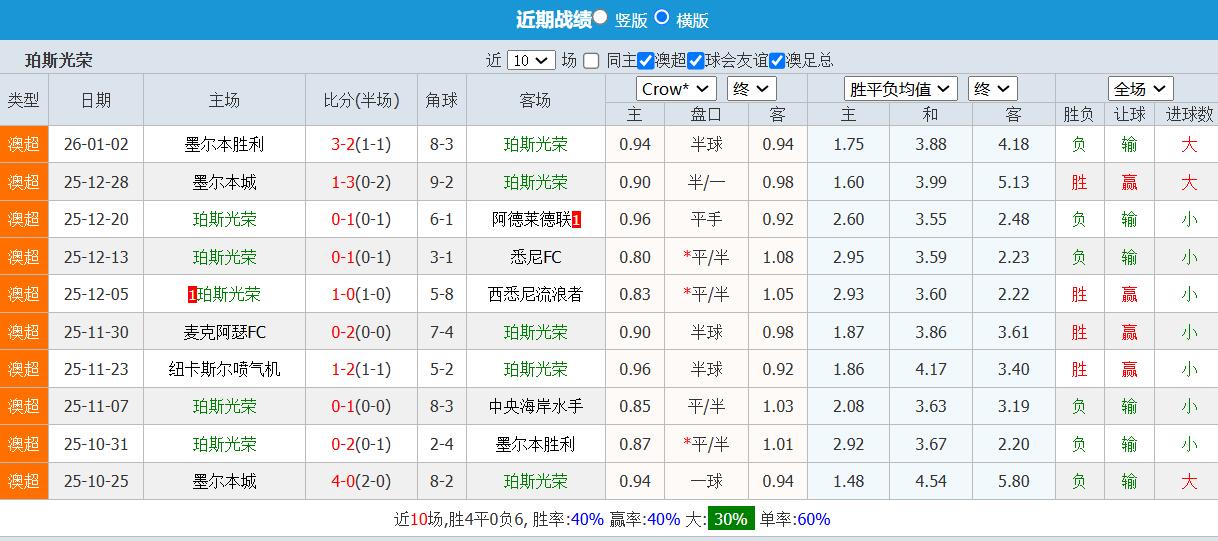Click the 4-0 score
1218x541 pixels.
(x=343, y=481)
